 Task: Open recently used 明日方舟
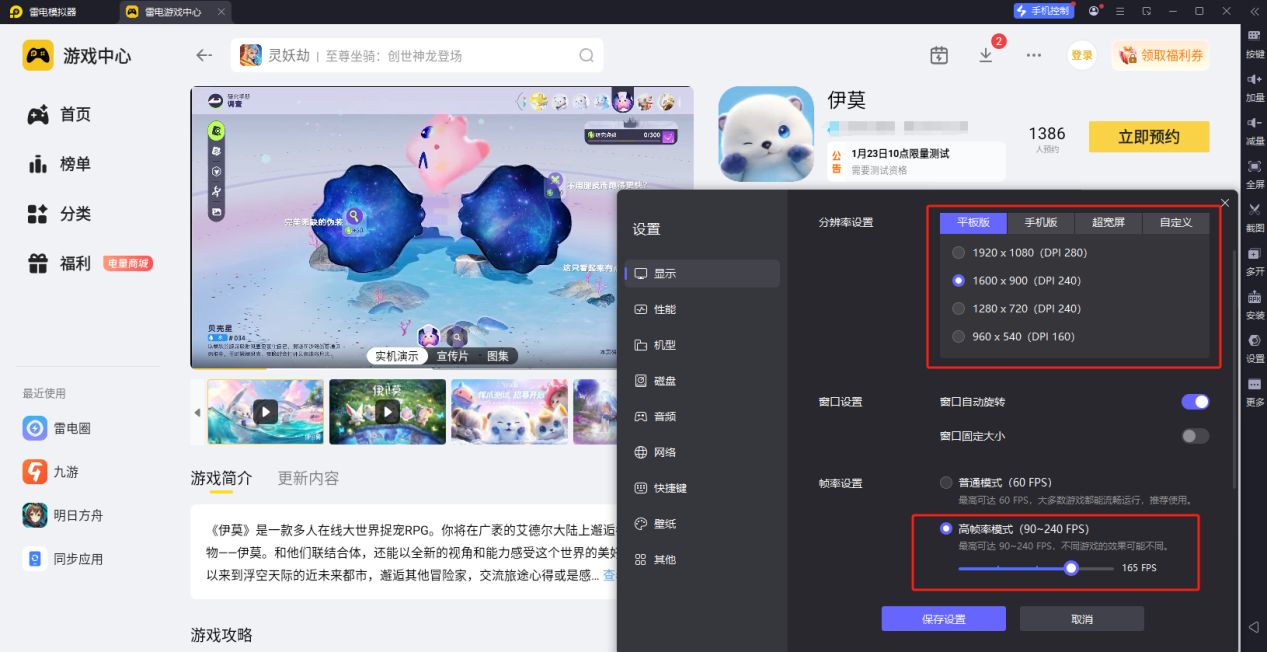(63, 515)
